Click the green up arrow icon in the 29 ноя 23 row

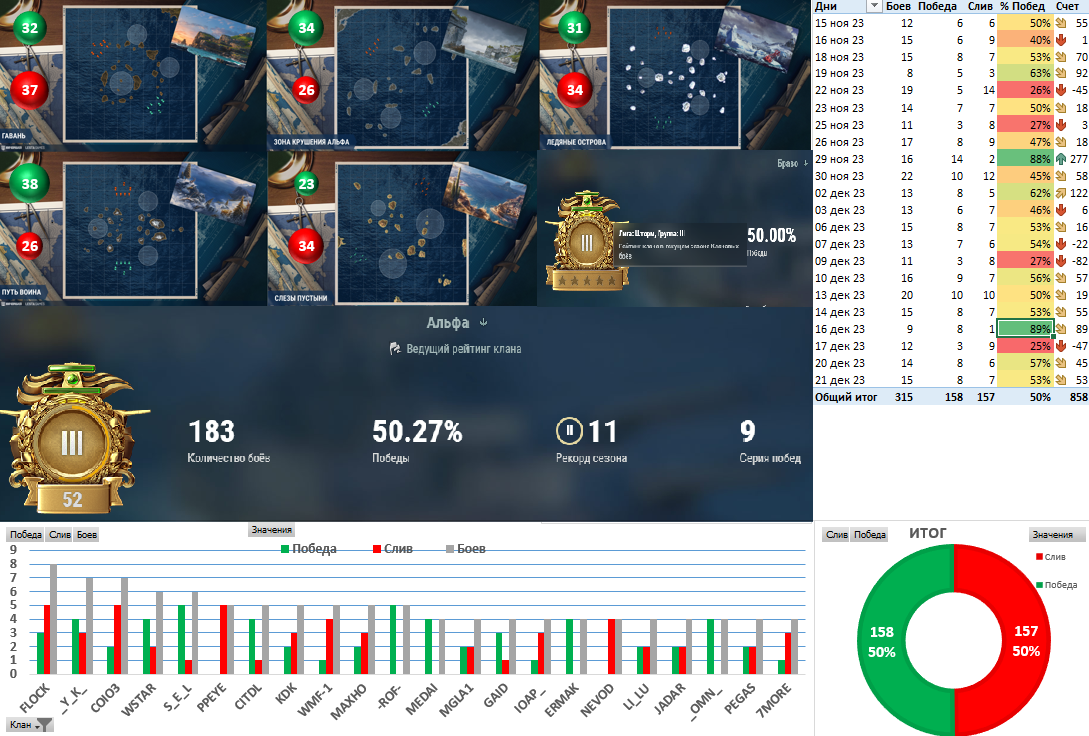[1061, 159]
